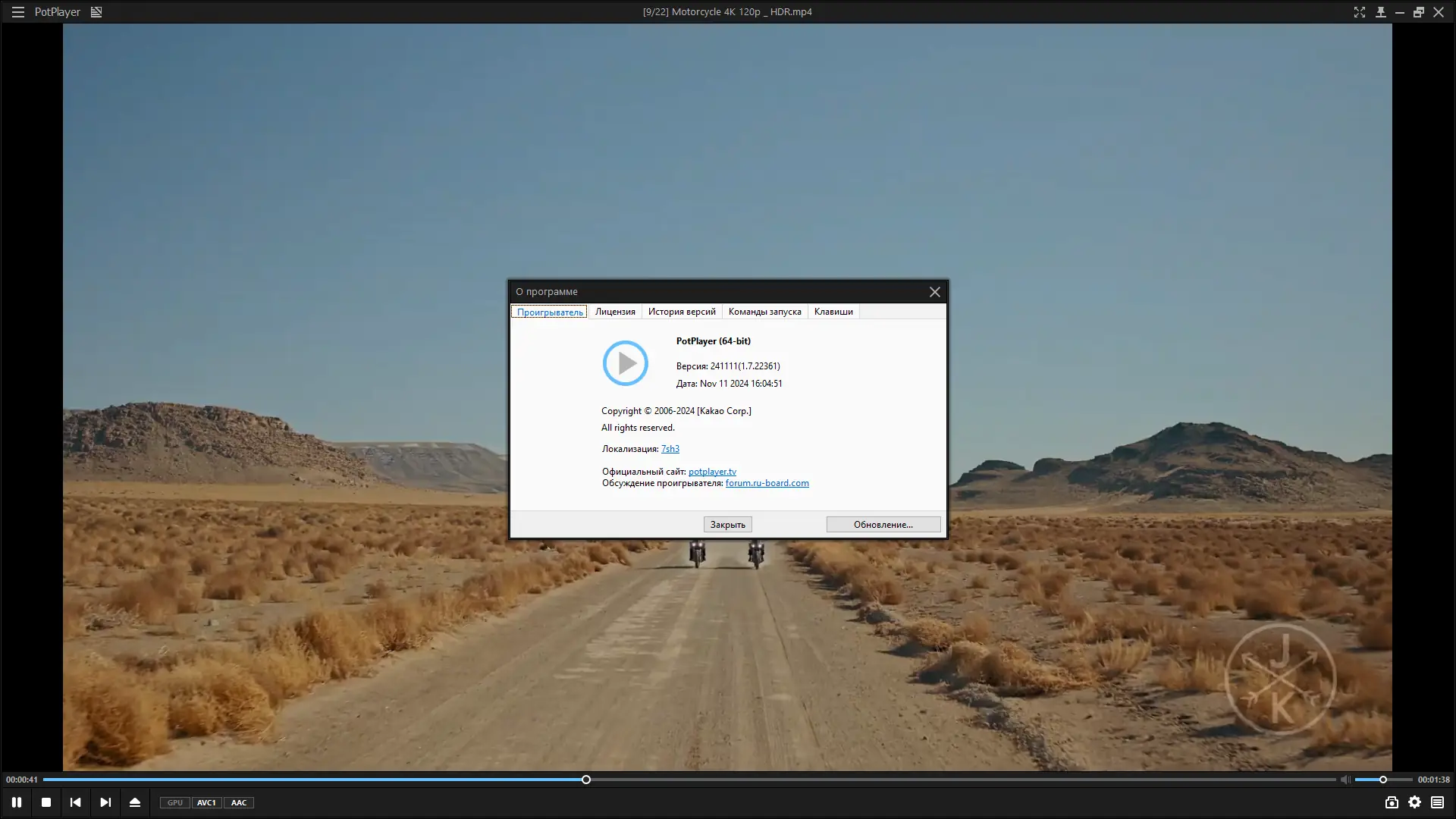The width and height of the screenshot is (1456, 819).
Task: Pause the video playback
Action: pyautogui.click(x=16, y=802)
